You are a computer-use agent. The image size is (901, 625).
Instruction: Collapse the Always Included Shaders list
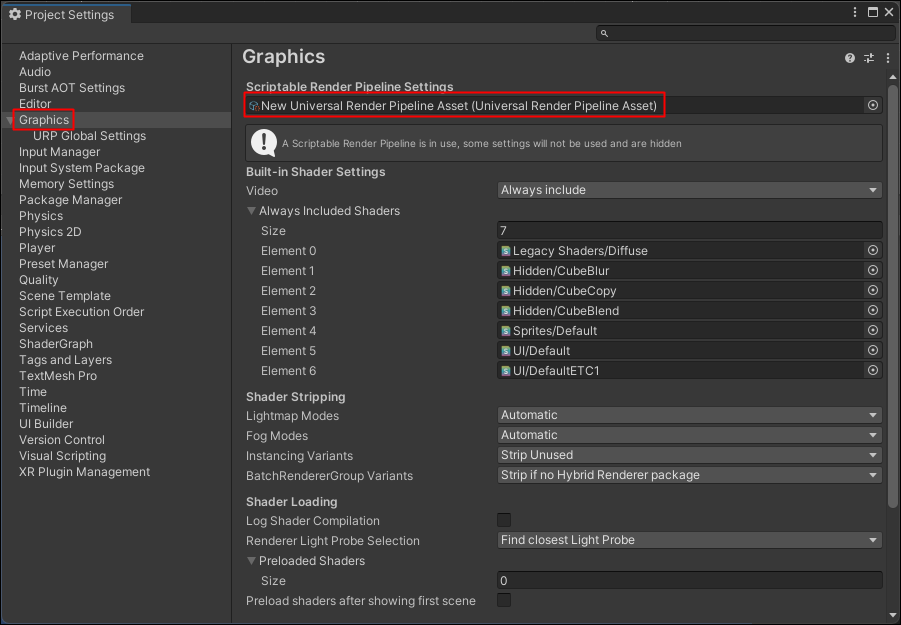[x=251, y=211]
